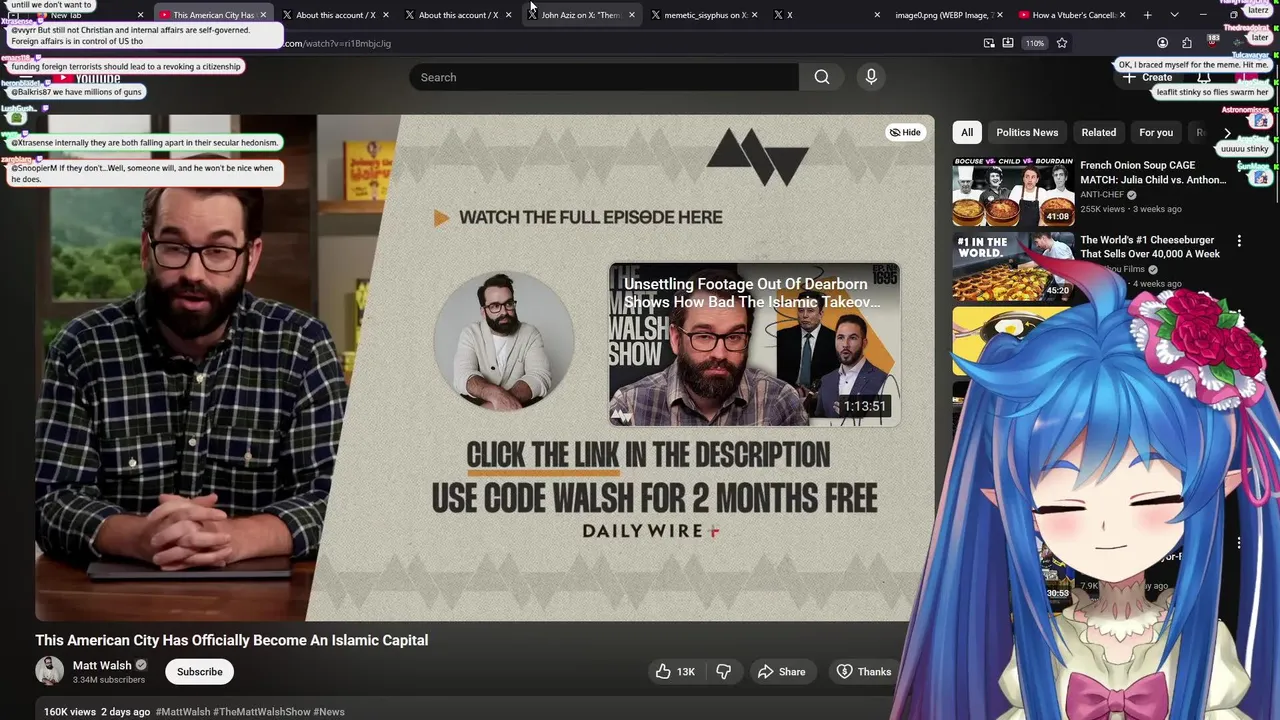Click the Create button
The height and width of the screenshot is (720, 1280).
click(1148, 77)
